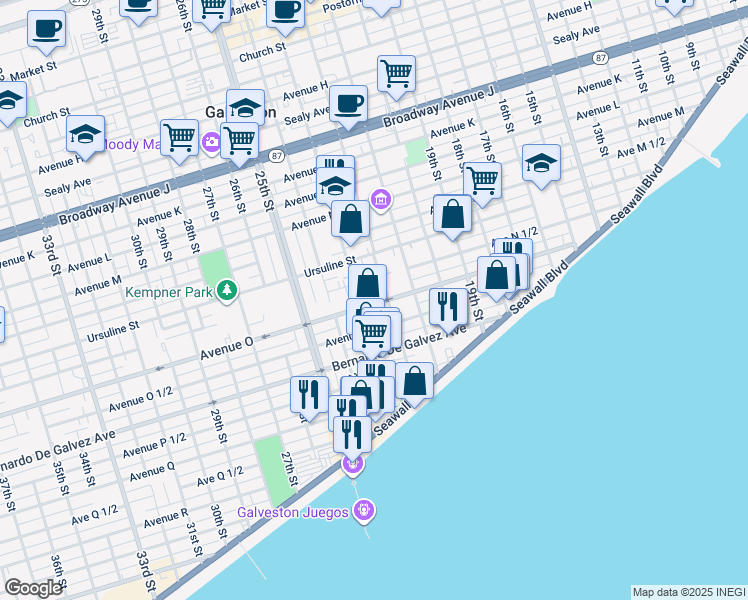Click the cafe cup marker on Sealy Ave

[x=348, y=104]
